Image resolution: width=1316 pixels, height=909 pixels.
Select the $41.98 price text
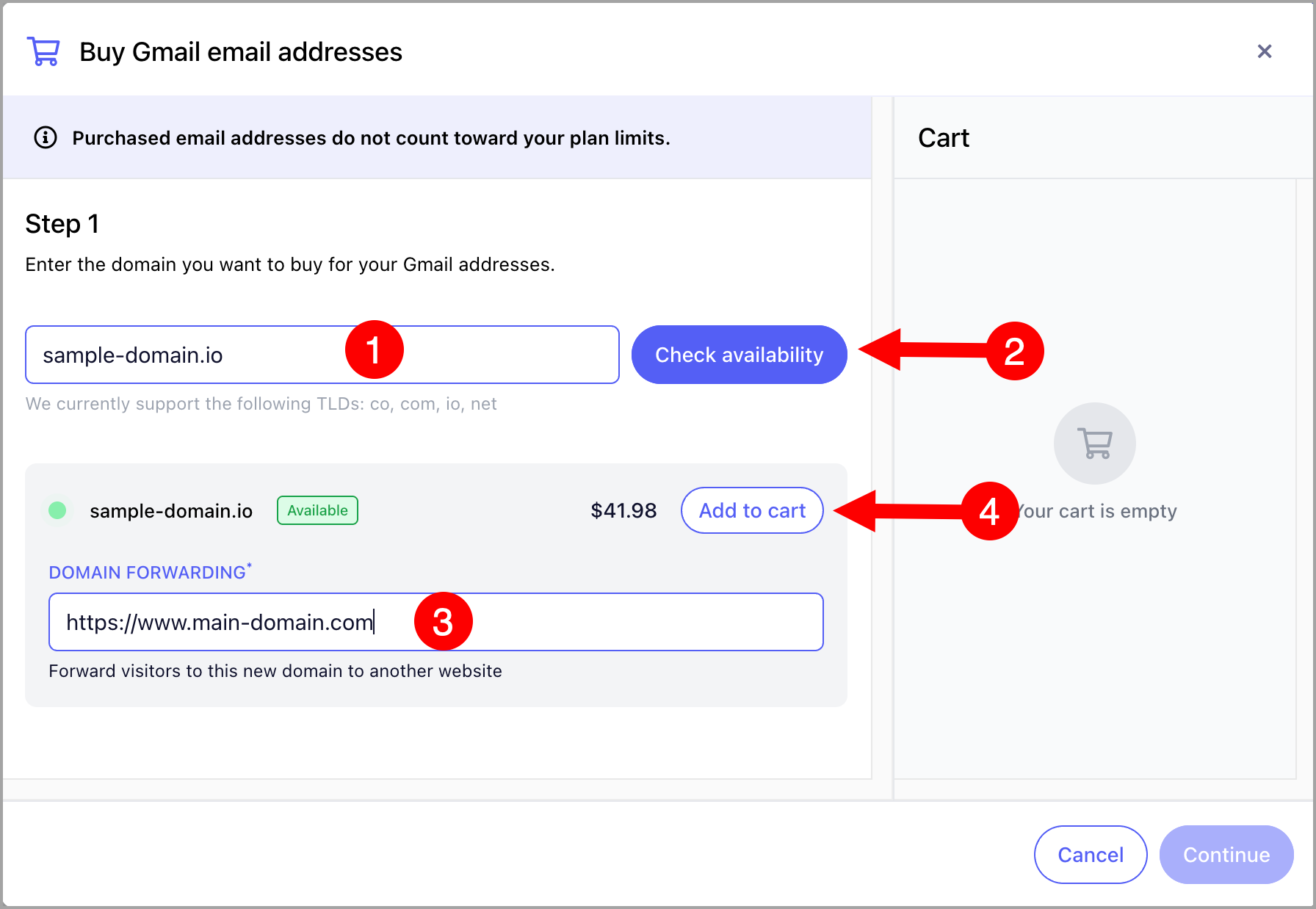pyautogui.click(x=623, y=510)
